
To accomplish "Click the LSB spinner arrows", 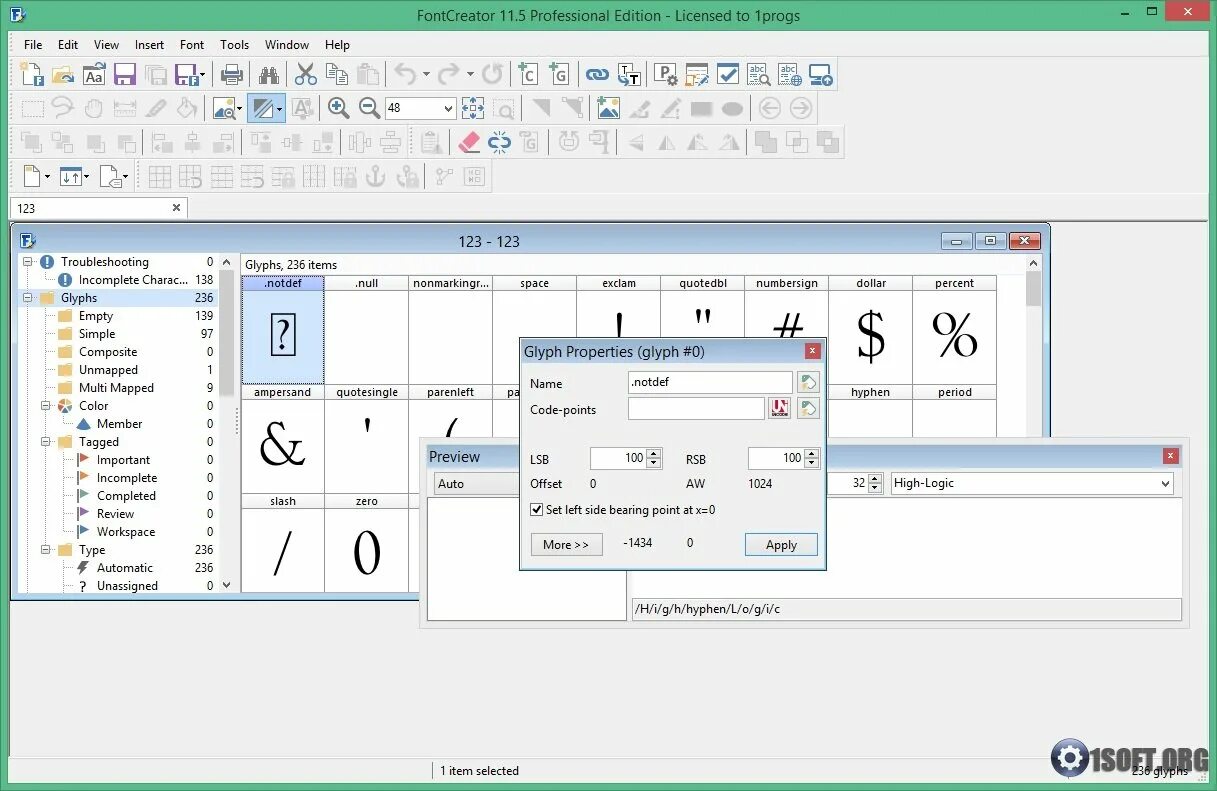I will [x=654, y=458].
